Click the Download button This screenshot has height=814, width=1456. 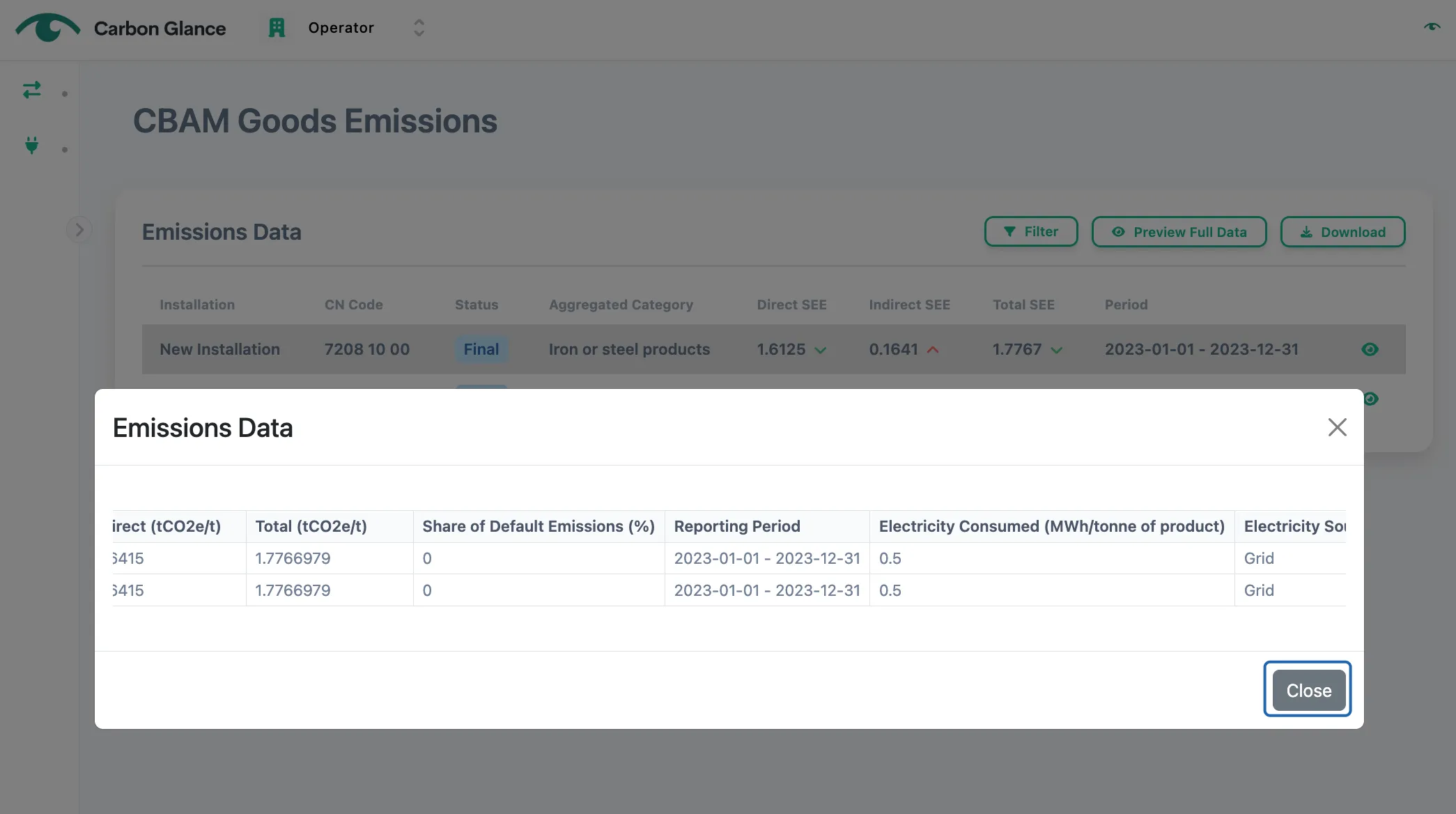(1342, 231)
